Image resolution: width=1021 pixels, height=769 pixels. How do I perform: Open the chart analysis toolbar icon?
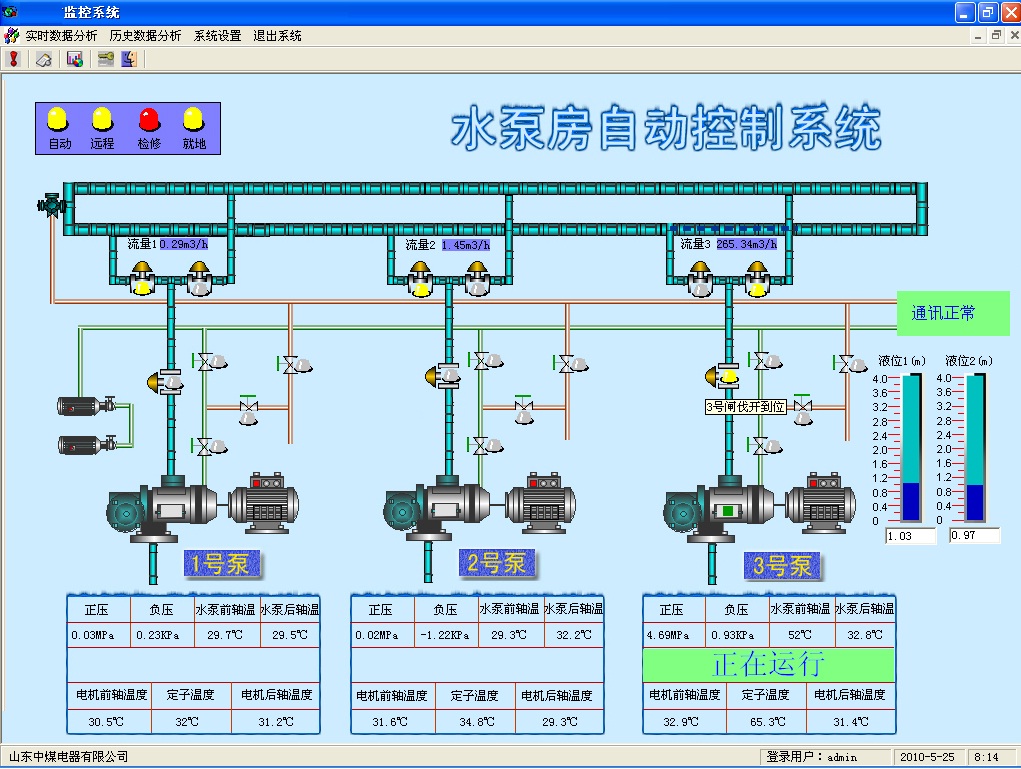(74, 59)
